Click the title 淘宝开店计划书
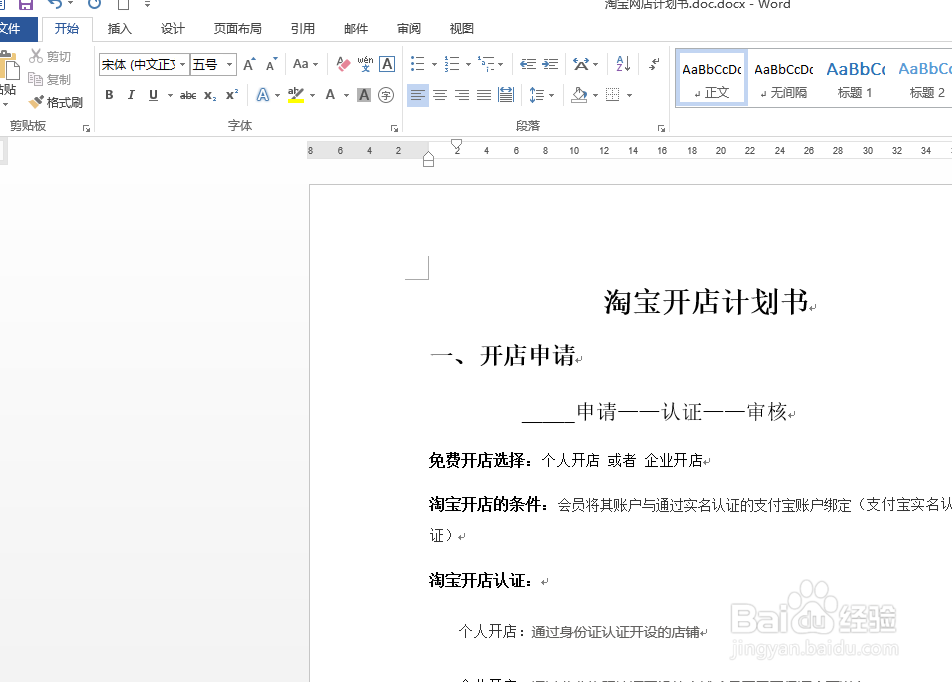 (706, 302)
